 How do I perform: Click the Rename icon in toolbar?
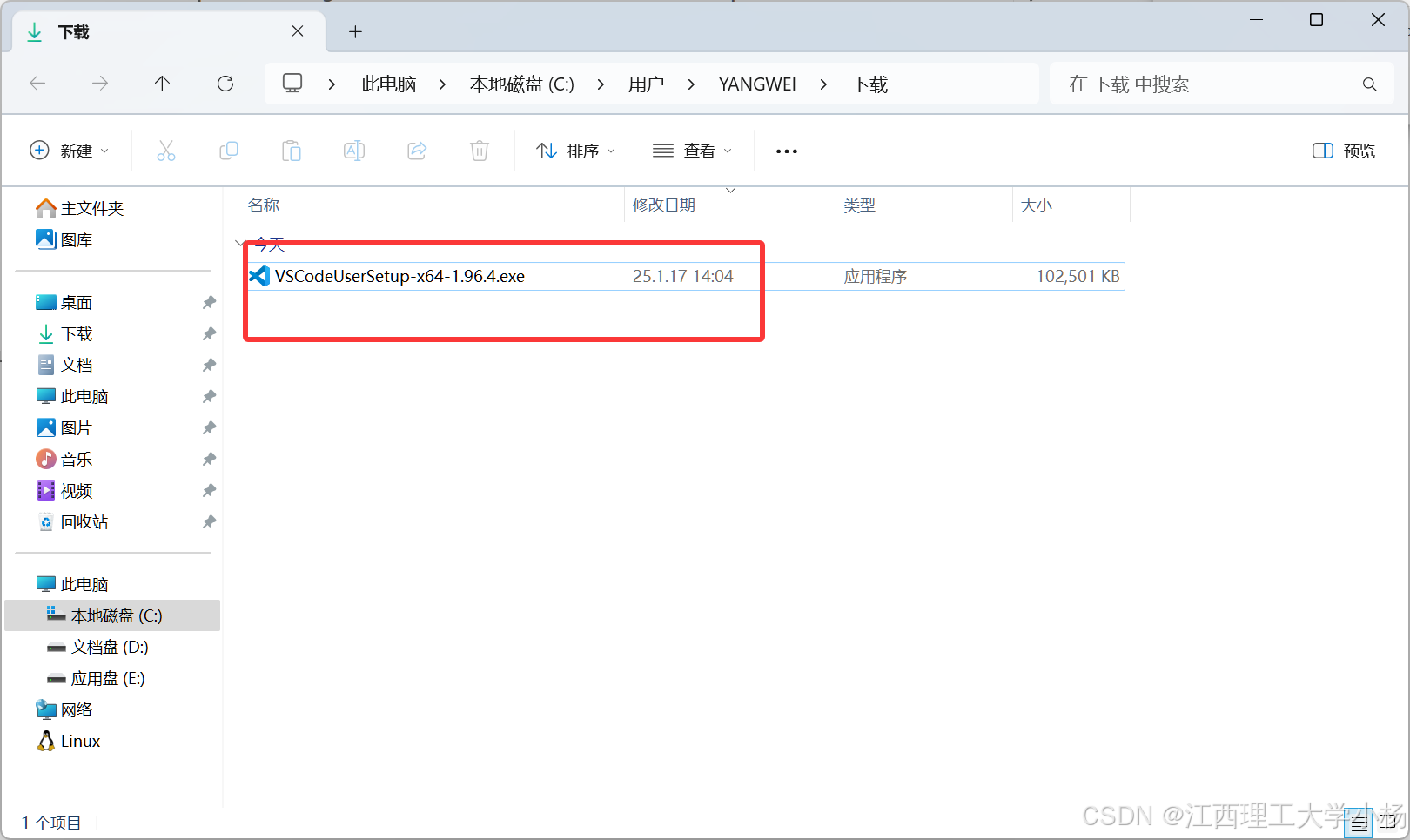coord(353,151)
